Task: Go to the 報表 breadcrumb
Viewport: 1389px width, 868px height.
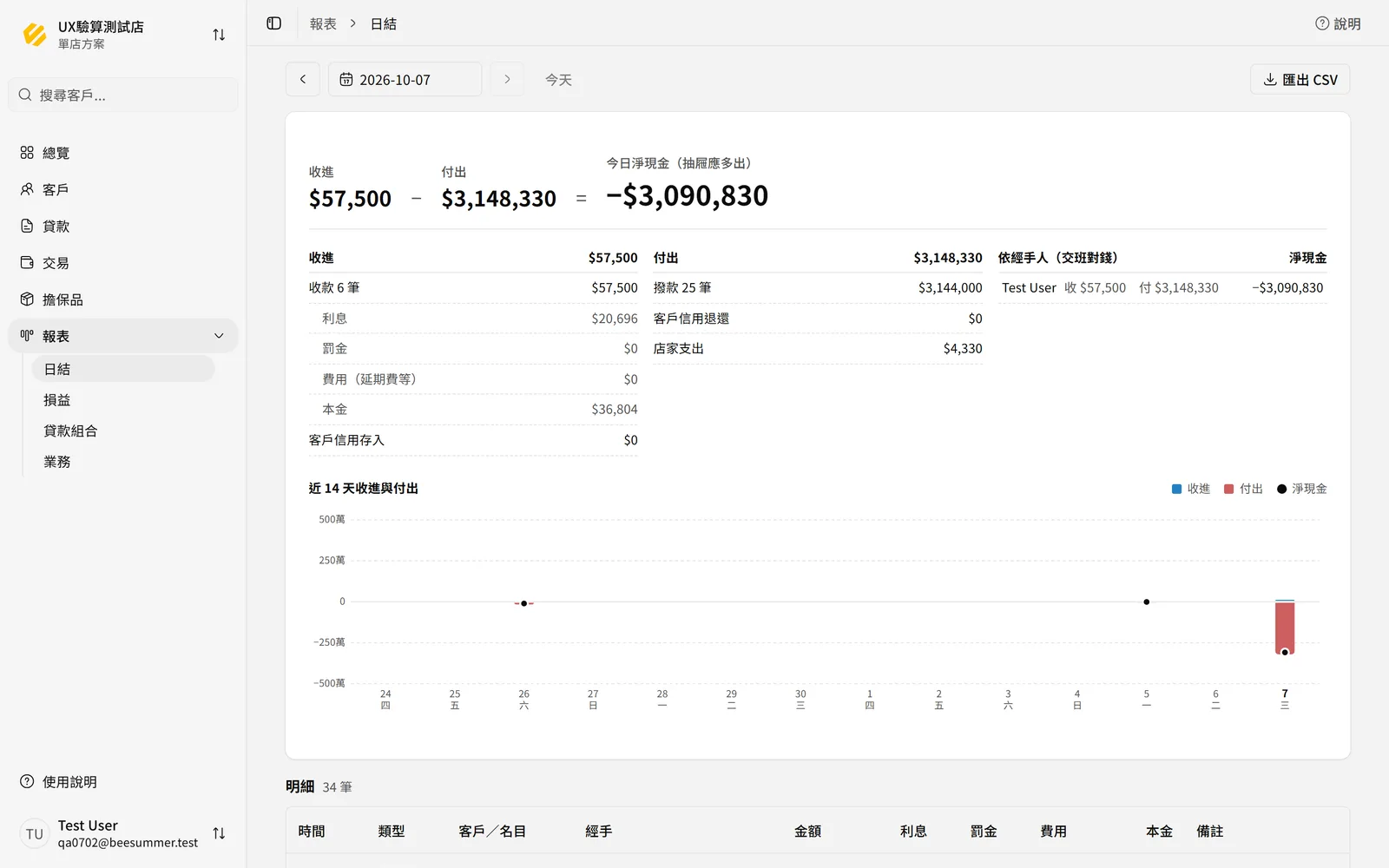Action: click(x=323, y=23)
